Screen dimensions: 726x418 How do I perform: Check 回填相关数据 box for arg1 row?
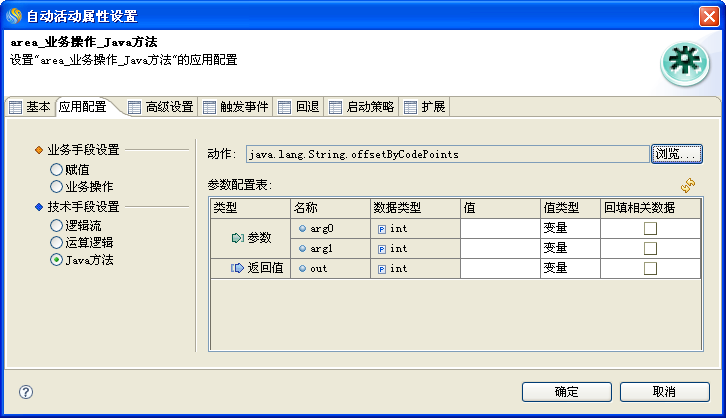[x=650, y=248]
